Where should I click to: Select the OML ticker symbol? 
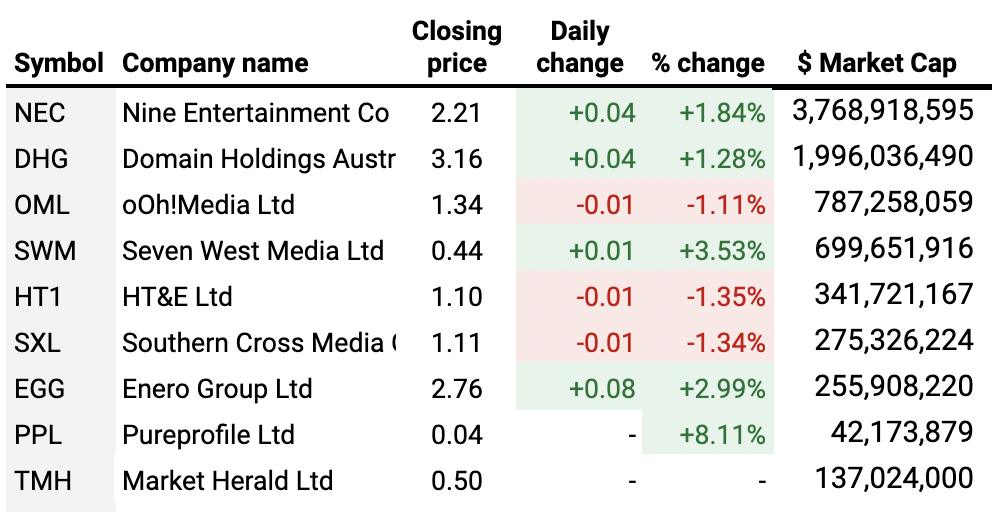tap(42, 205)
